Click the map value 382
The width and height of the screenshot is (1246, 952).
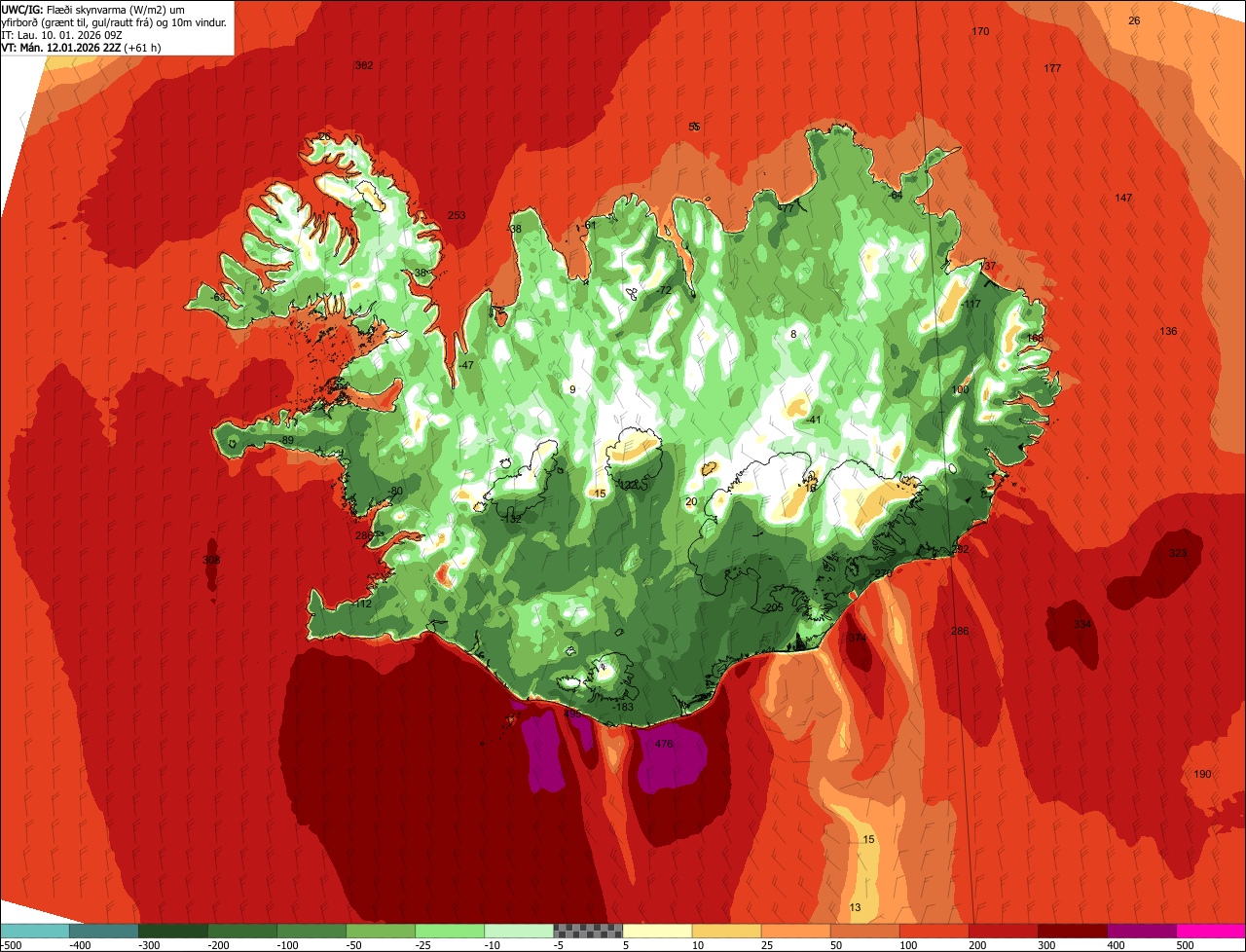pos(364,65)
